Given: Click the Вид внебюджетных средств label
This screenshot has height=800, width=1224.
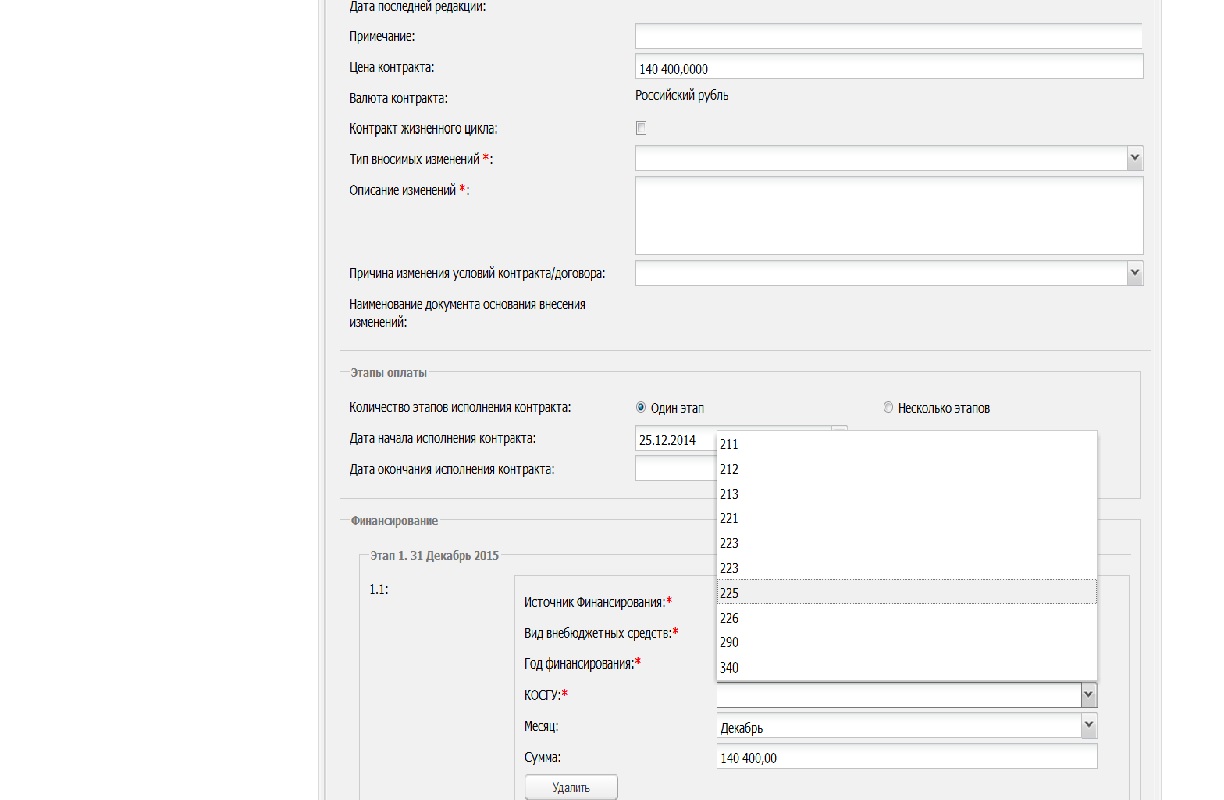Looking at the screenshot, I should pos(601,633).
